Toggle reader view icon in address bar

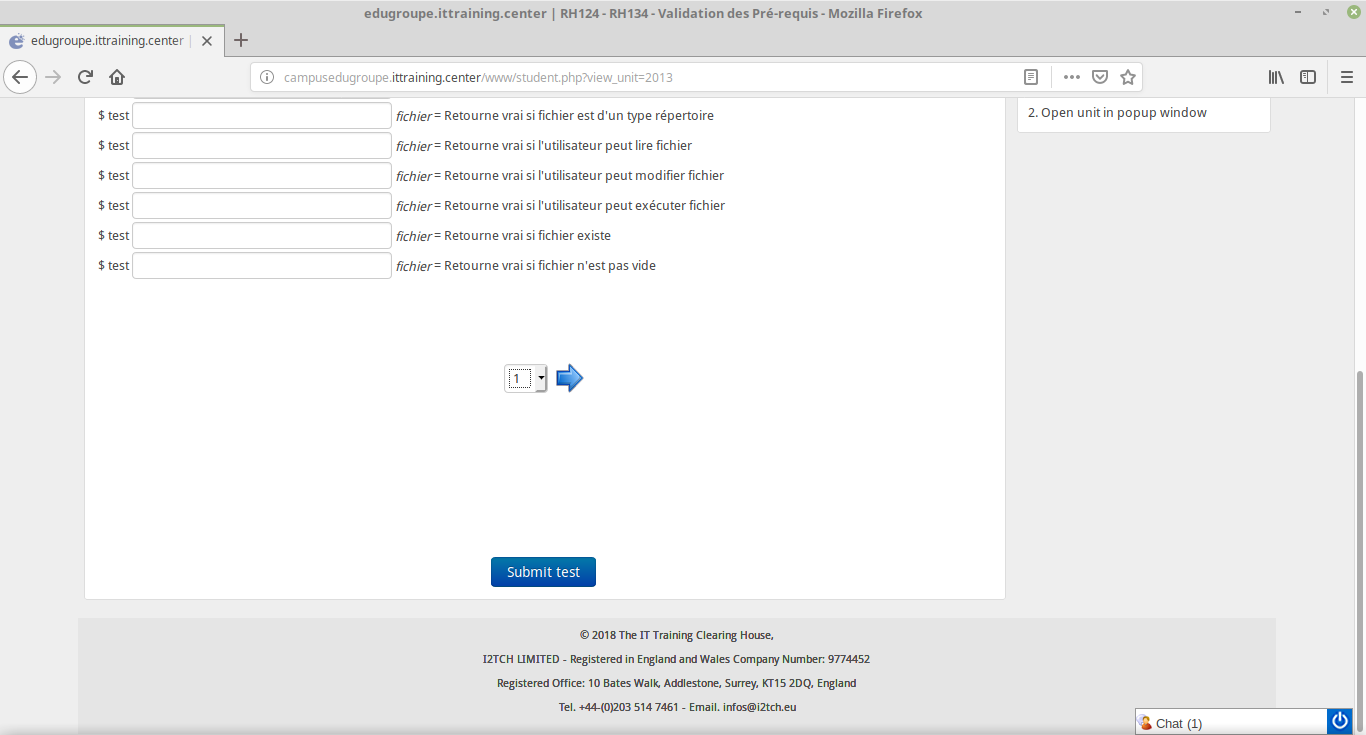coord(1031,77)
